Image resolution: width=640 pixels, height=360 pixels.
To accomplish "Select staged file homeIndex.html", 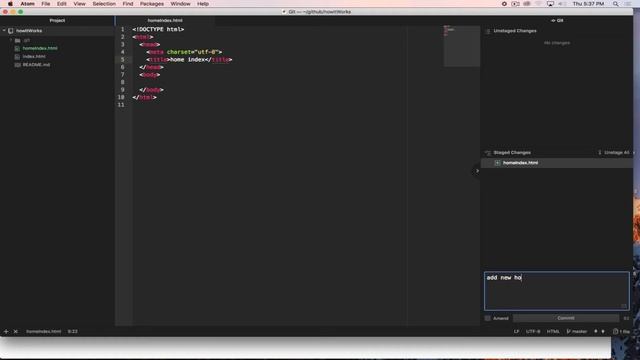I will coord(557,163).
